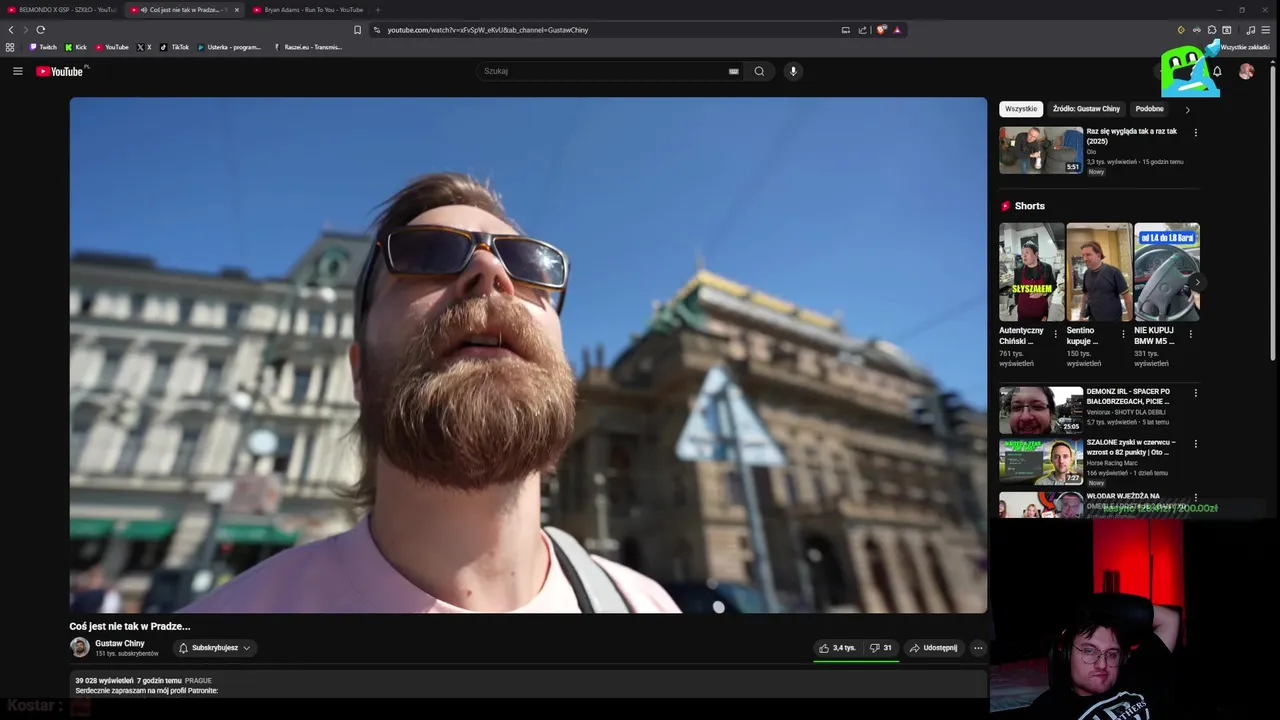Open a new browser tab

coord(378,10)
